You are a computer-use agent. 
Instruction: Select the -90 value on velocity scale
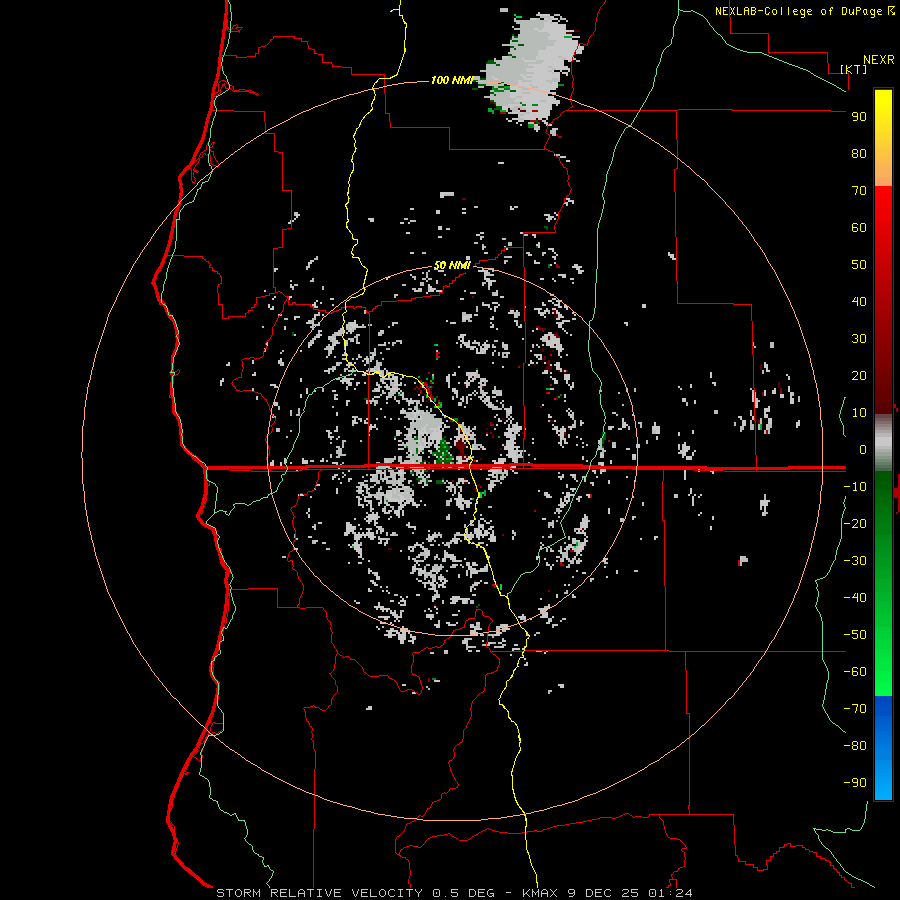(855, 782)
